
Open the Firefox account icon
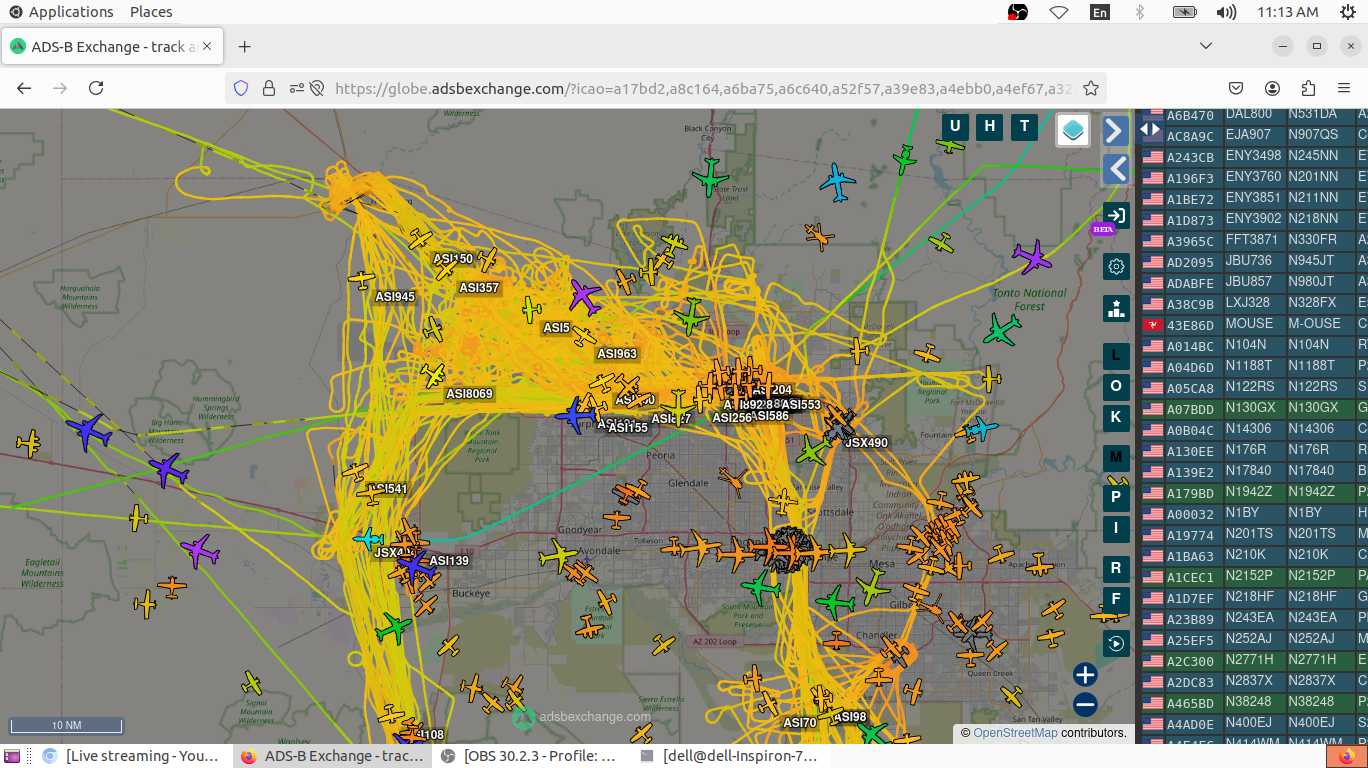[1272, 88]
